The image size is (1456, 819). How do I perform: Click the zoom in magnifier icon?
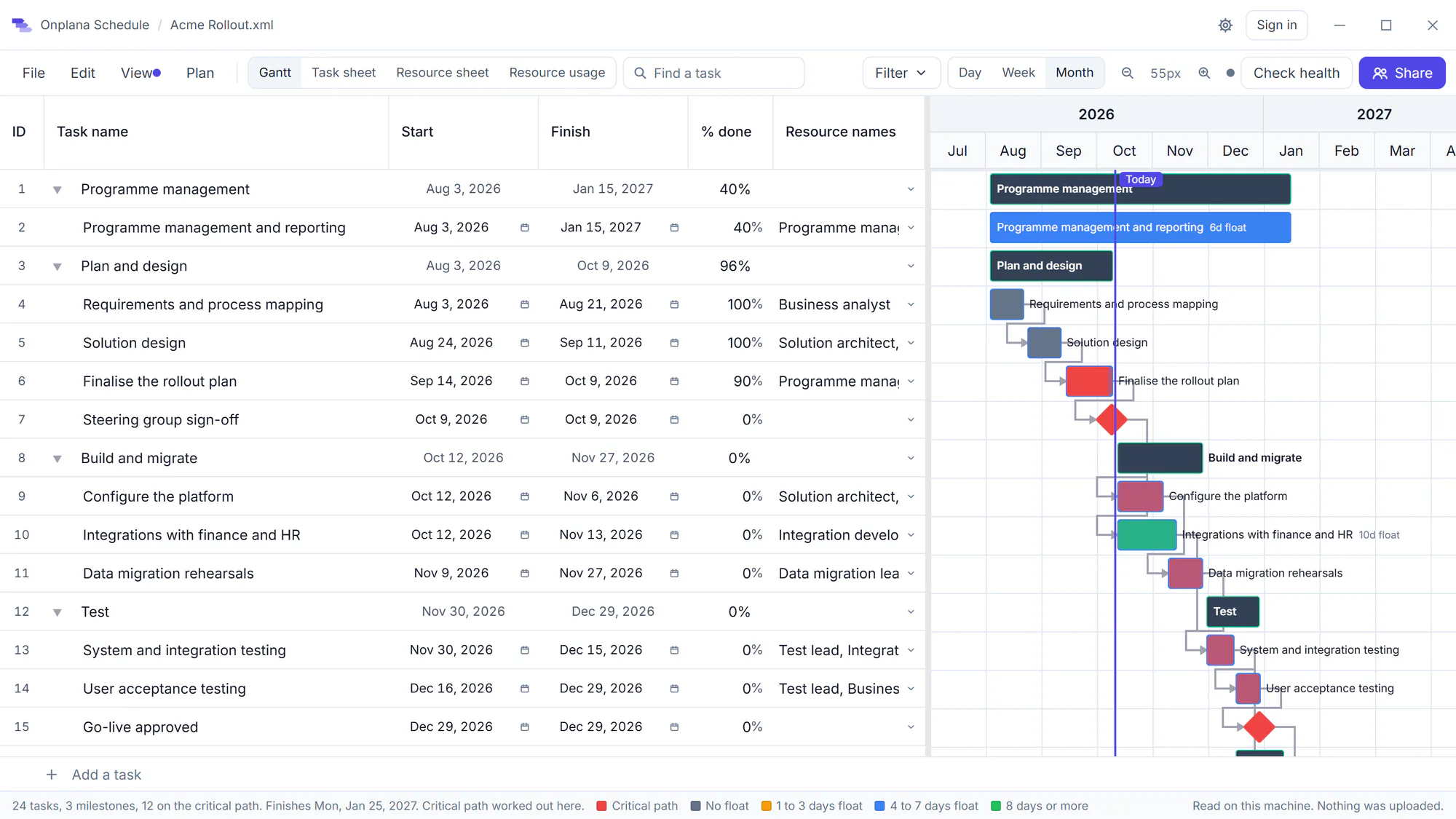[1204, 73]
